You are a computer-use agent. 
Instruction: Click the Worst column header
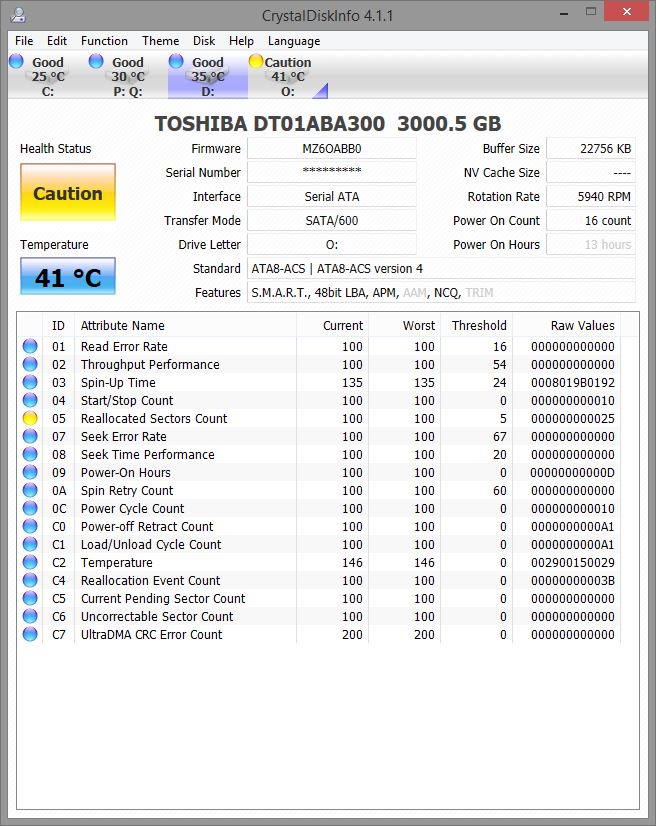tap(404, 326)
